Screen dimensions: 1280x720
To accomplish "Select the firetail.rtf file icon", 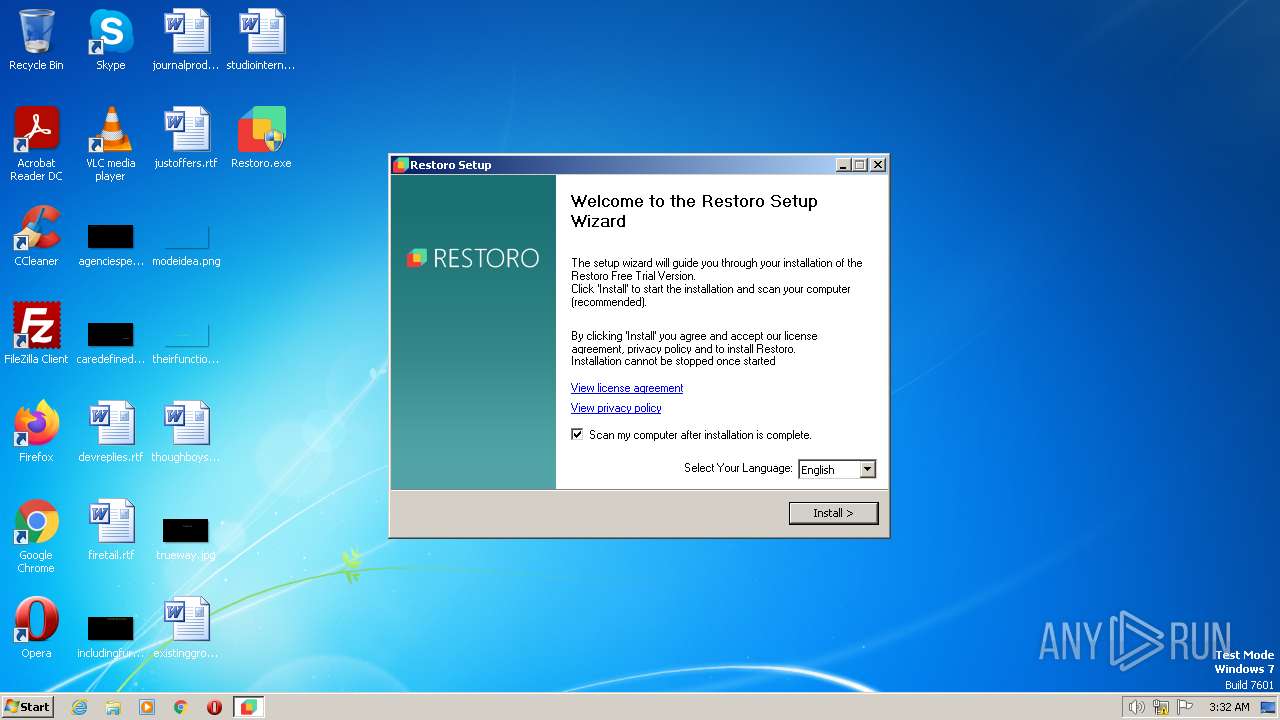I will click(110, 530).
